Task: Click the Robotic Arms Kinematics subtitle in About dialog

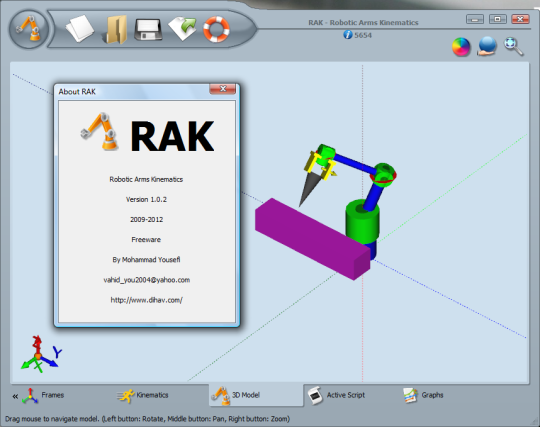Action: pyautogui.click(x=146, y=179)
